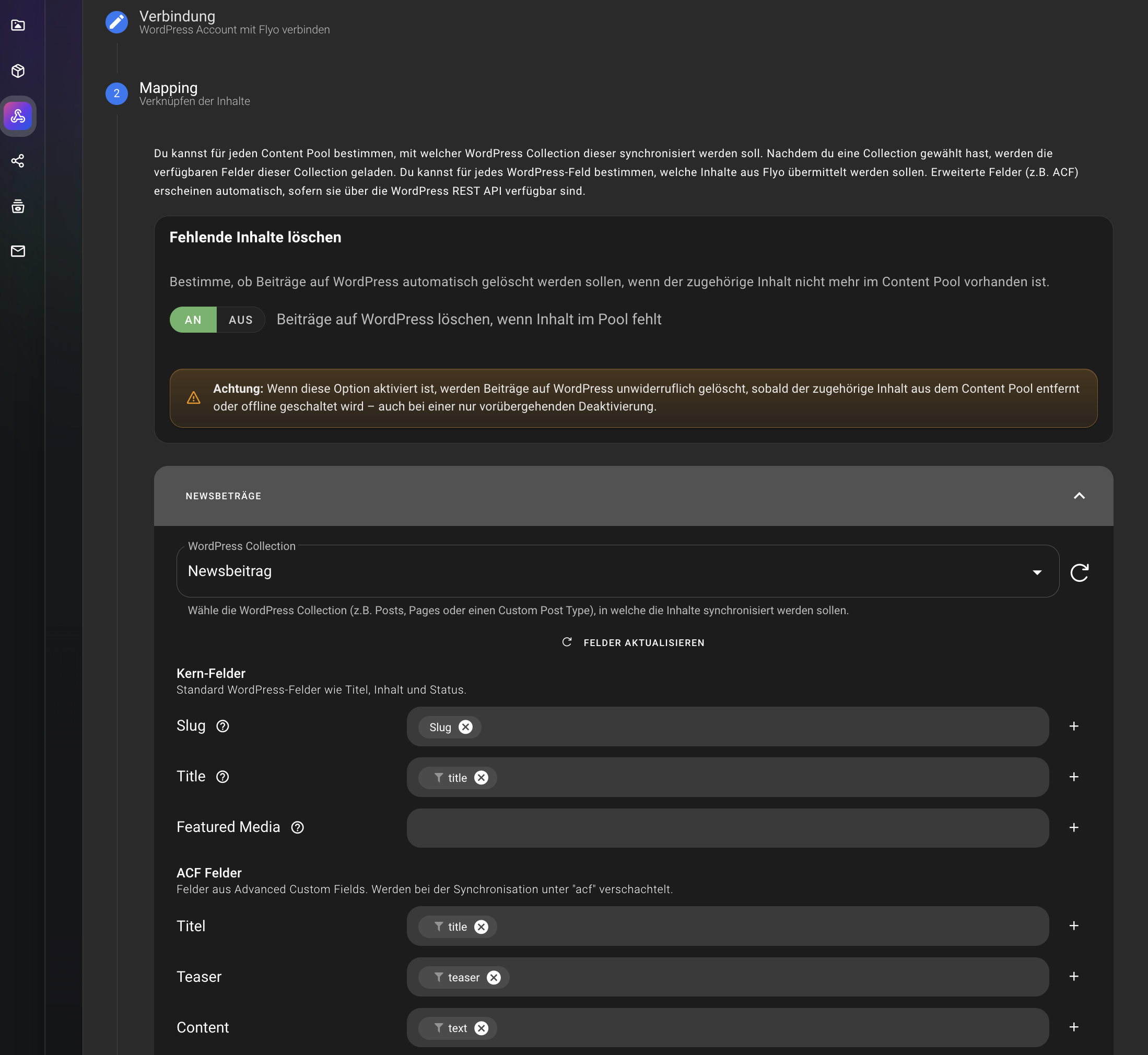The height and width of the screenshot is (1055, 1148).
Task: Click the Fehlende Inhalte löschen heading
Action: coord(255,237)
